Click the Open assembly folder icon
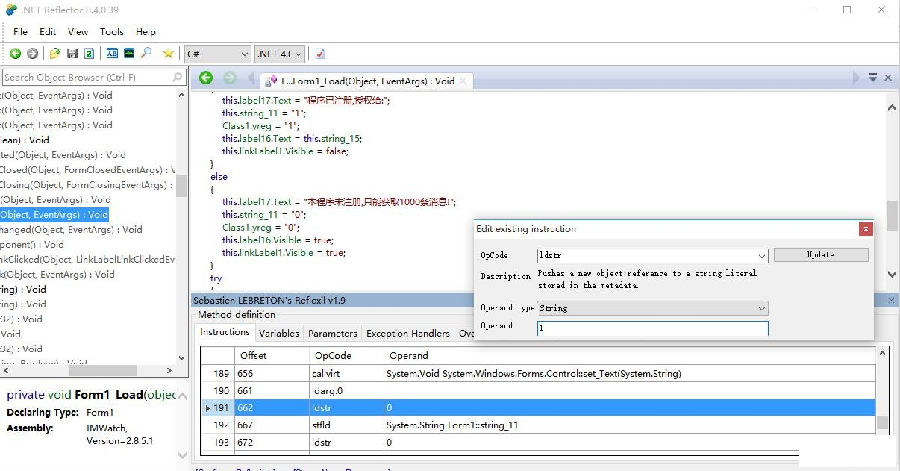 pos(55,53)
